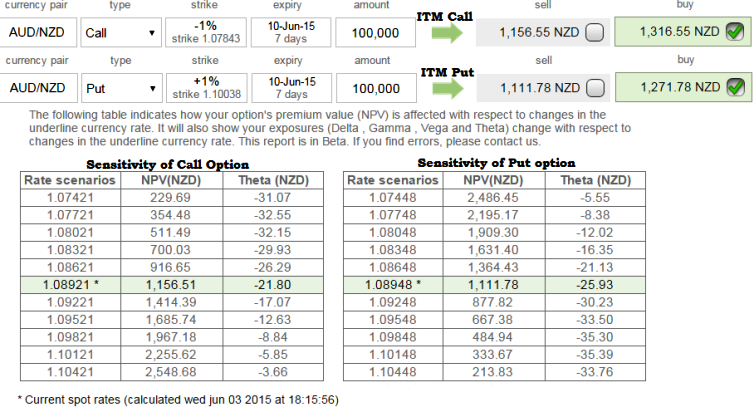Screen dimensions: 754x407
Task: Tick the sell checkbox for 1,156.55 NZD
Action: tap(594, 33)
